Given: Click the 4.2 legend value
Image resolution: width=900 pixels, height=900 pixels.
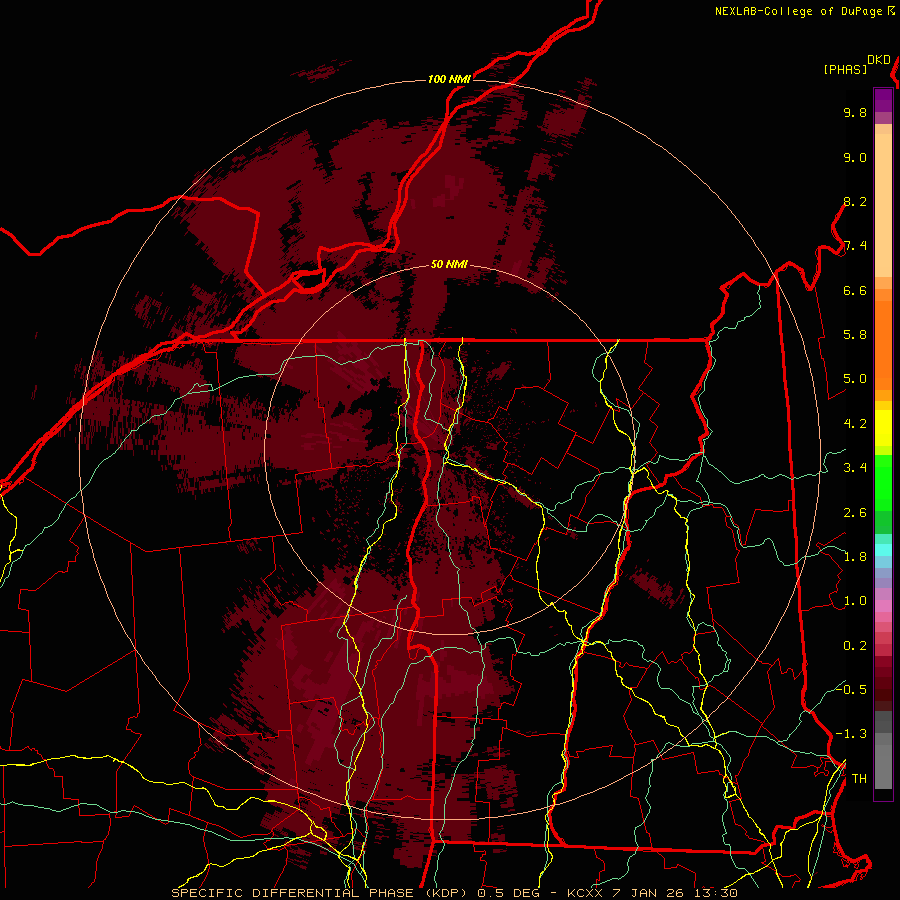Looking at the screenshot, I should coord(855,424).
